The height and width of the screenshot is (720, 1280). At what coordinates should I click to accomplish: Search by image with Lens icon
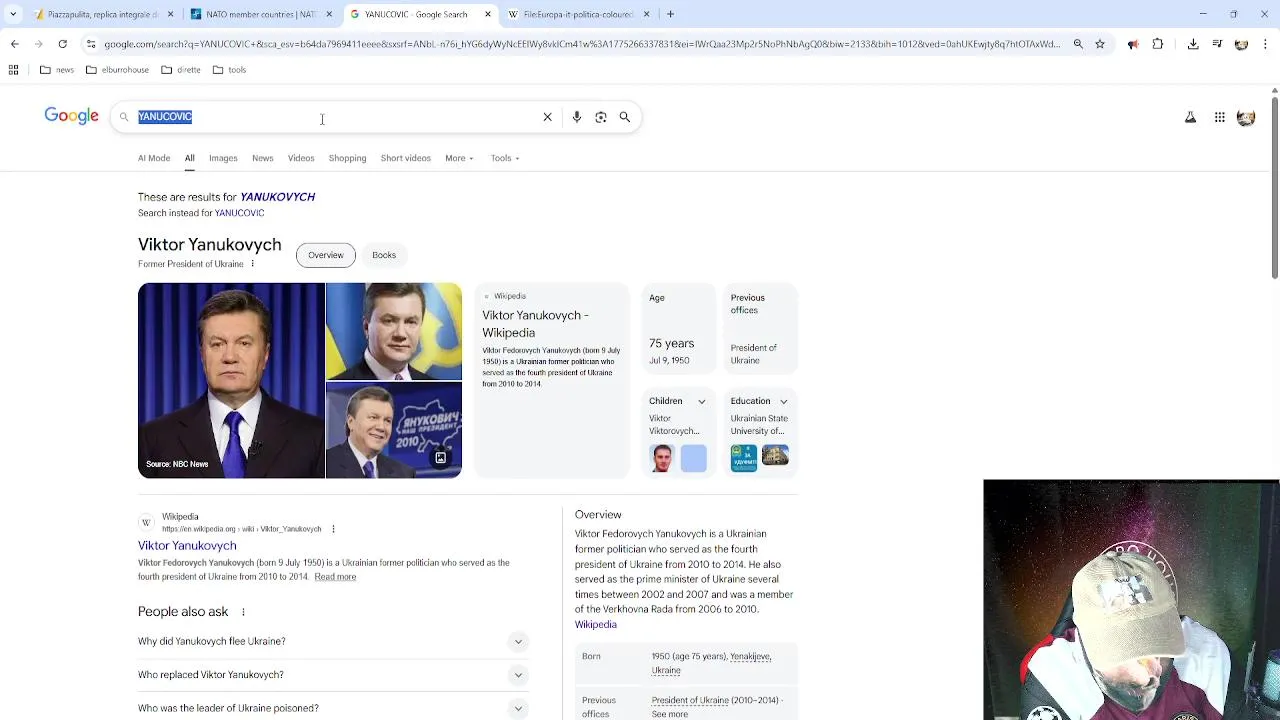[601, 117]
